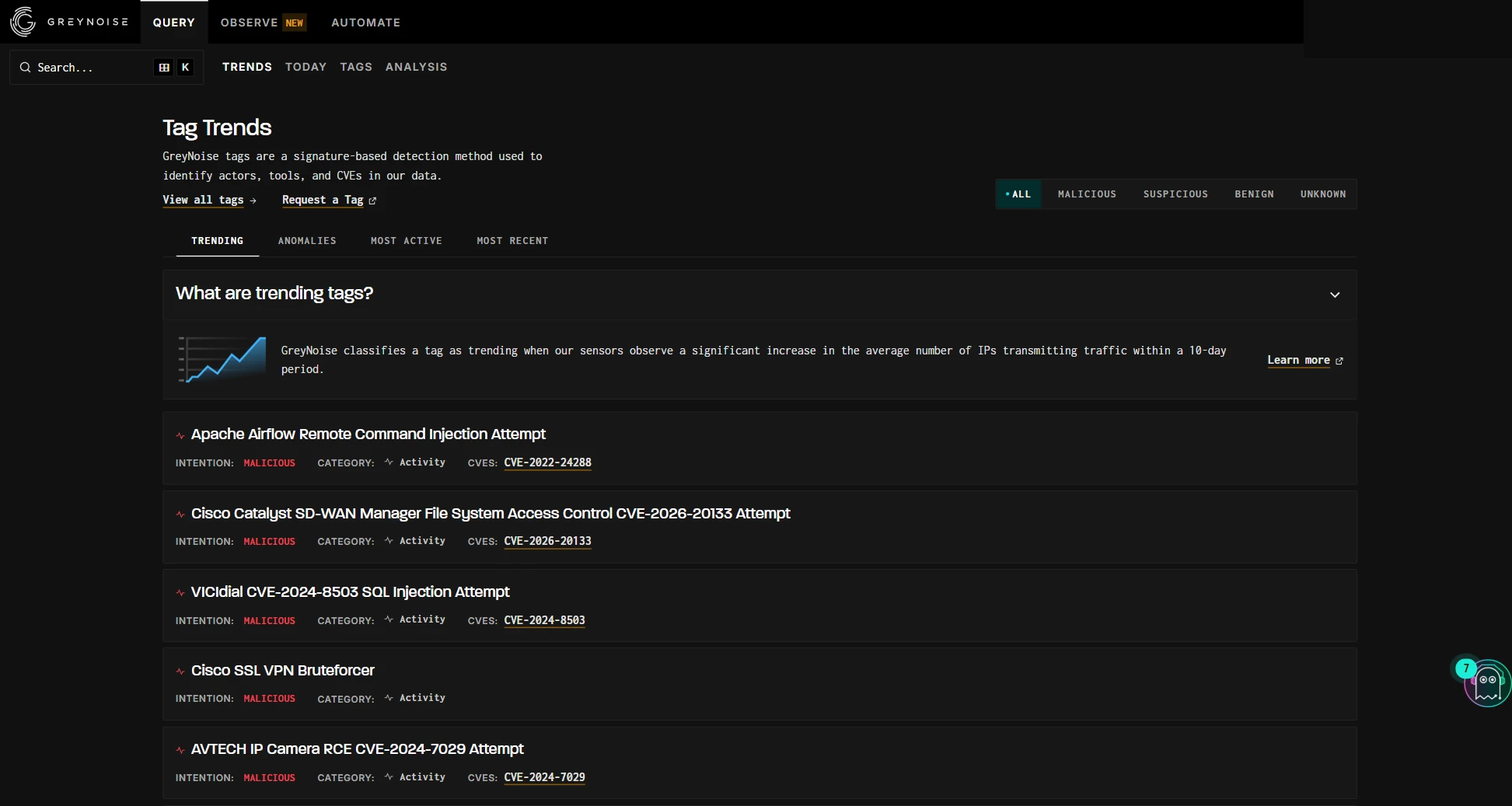Click the Activity category icon in Cisco SSL VPN row

(389, 698)
